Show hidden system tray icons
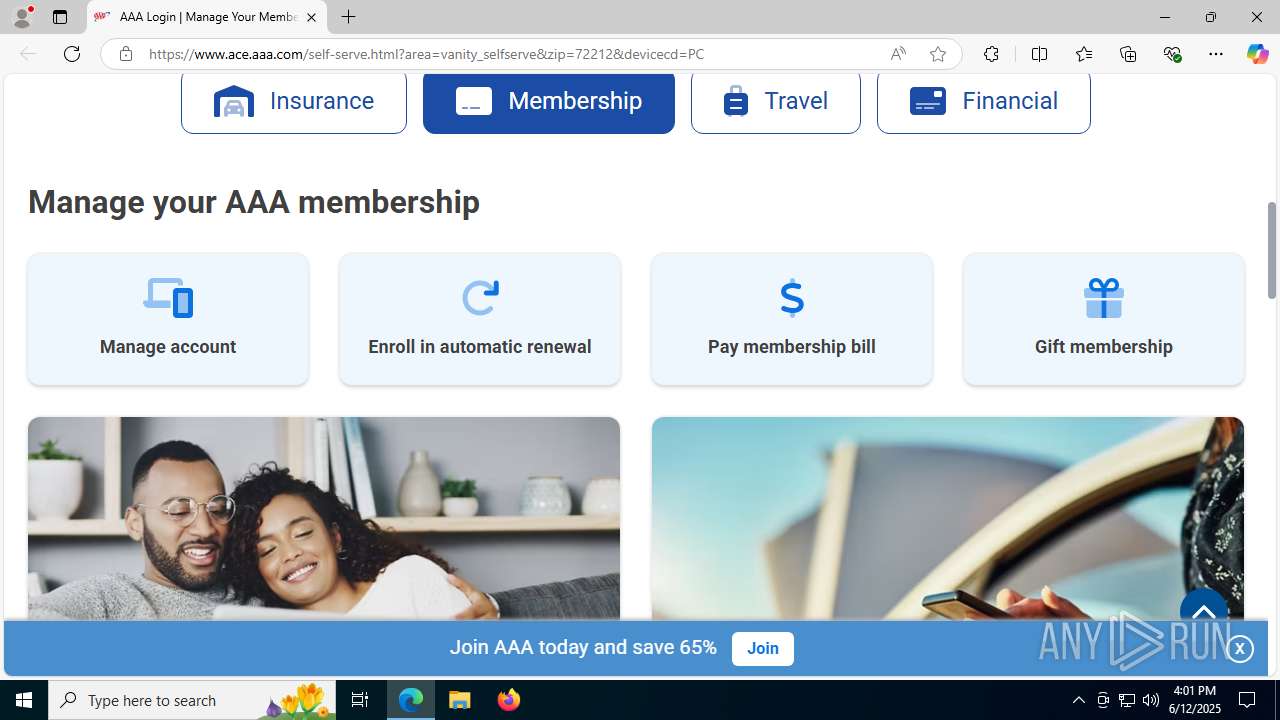Screen dimensions: 1280x720 1078,700
